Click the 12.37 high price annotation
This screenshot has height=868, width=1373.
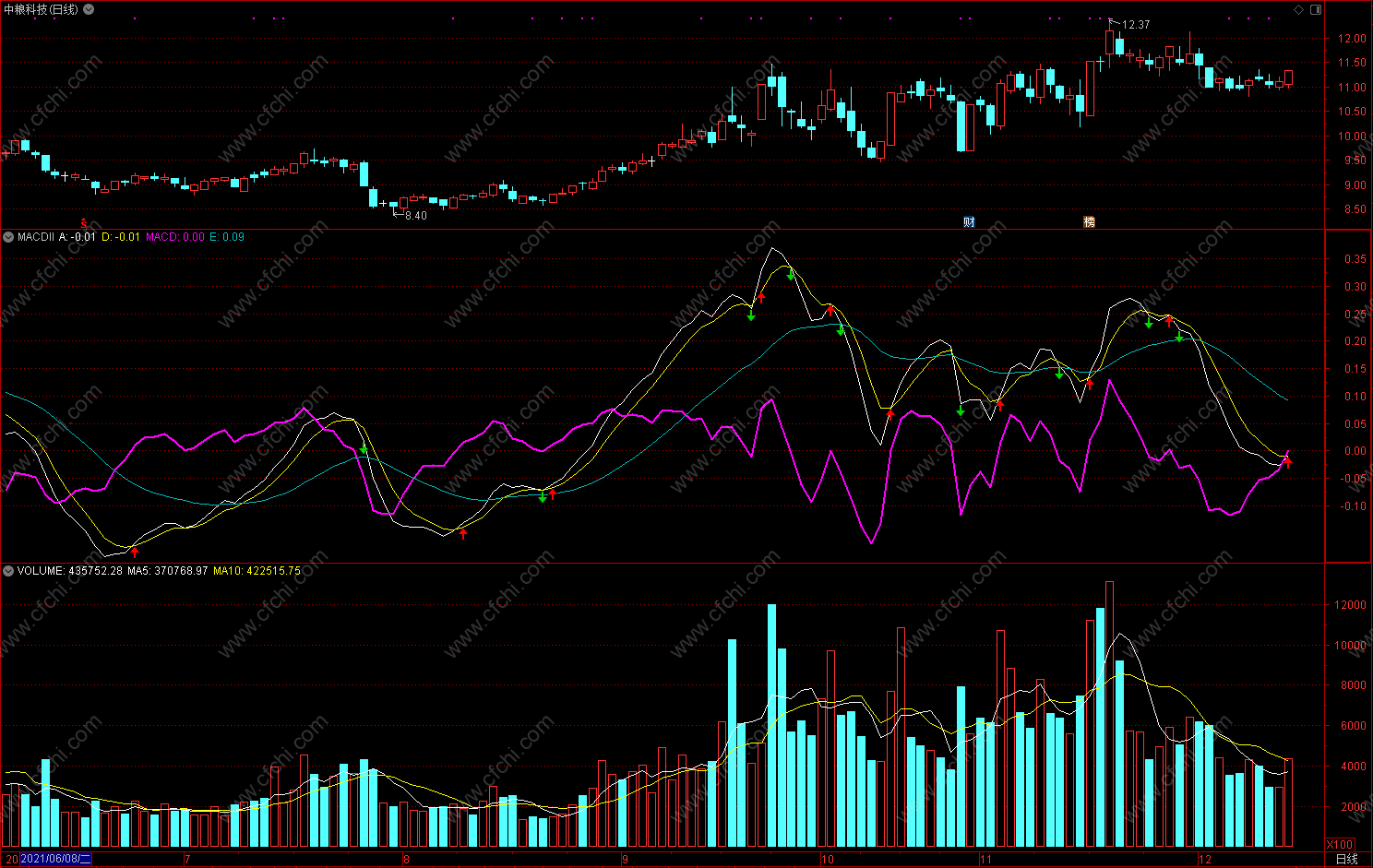click(x=1136, y=25)
